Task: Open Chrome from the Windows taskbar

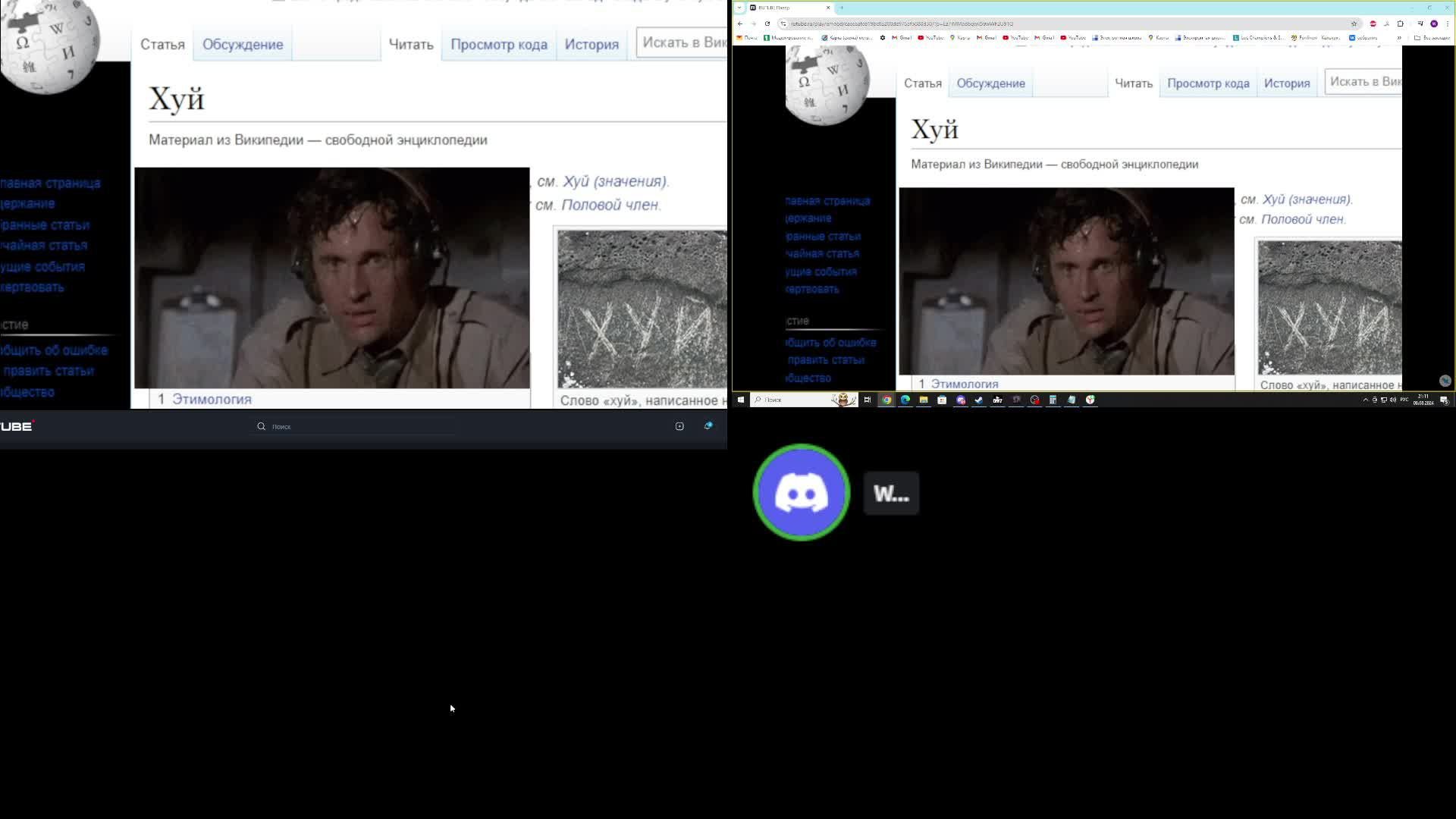Action: (x=886, y=400)
